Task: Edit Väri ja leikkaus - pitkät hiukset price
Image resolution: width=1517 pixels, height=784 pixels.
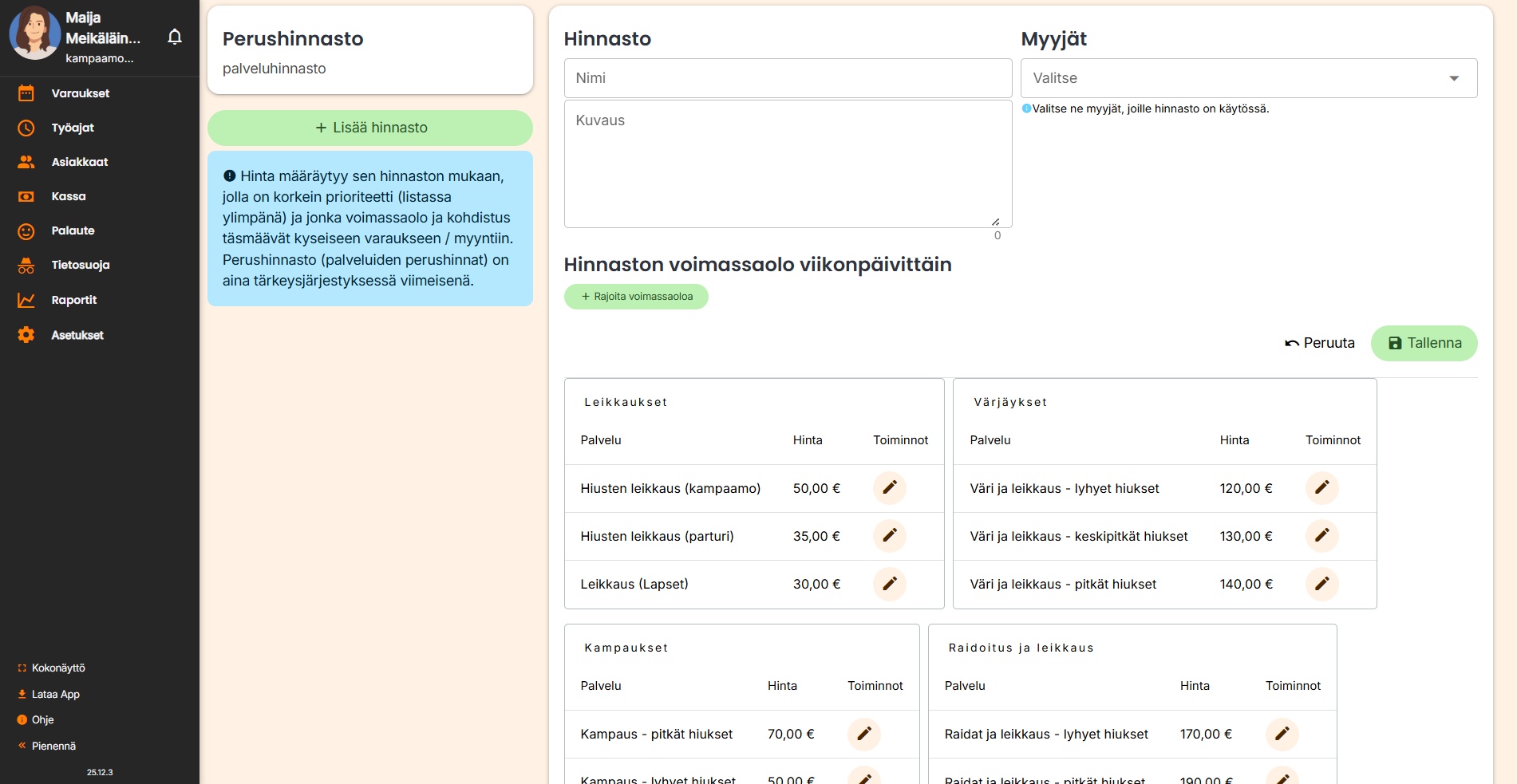Action: 1321,584
